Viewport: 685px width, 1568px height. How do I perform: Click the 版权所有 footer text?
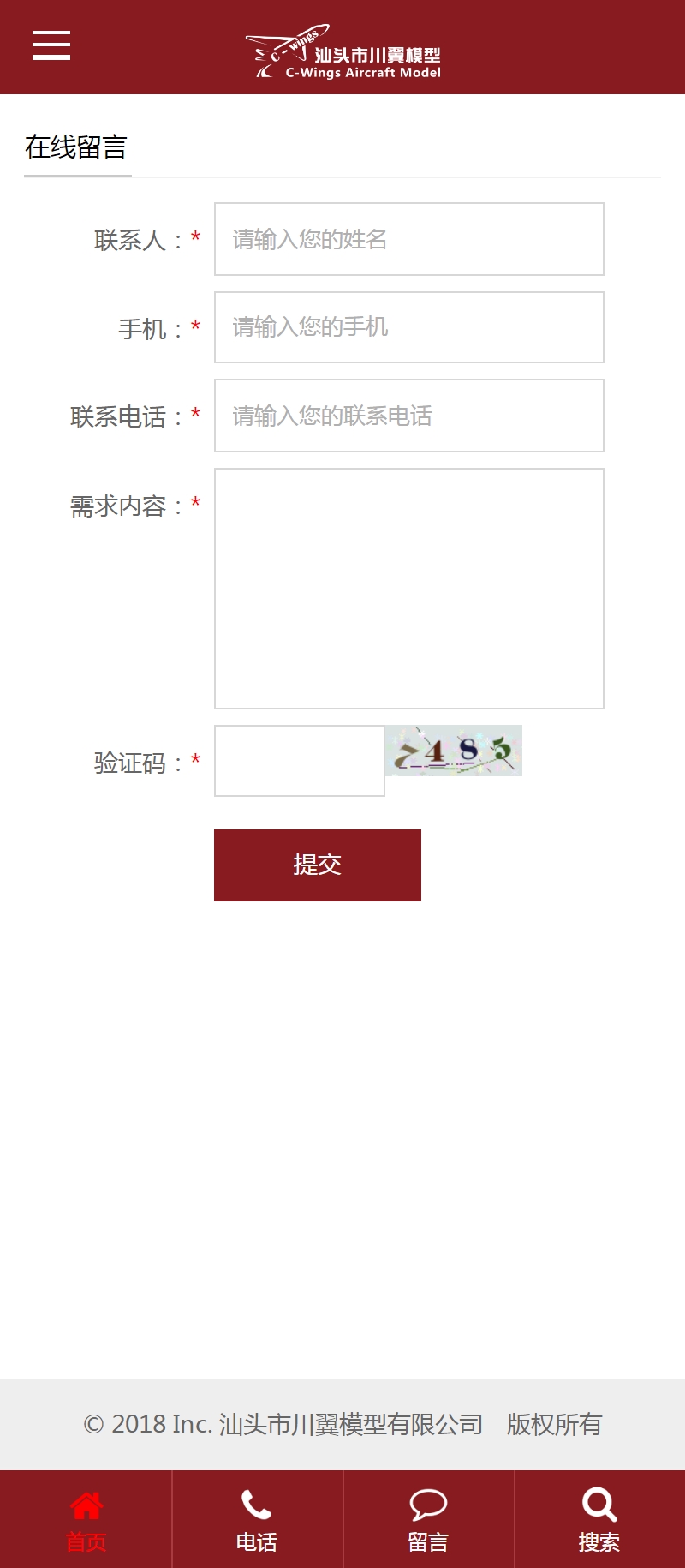tap(555, 1424)
